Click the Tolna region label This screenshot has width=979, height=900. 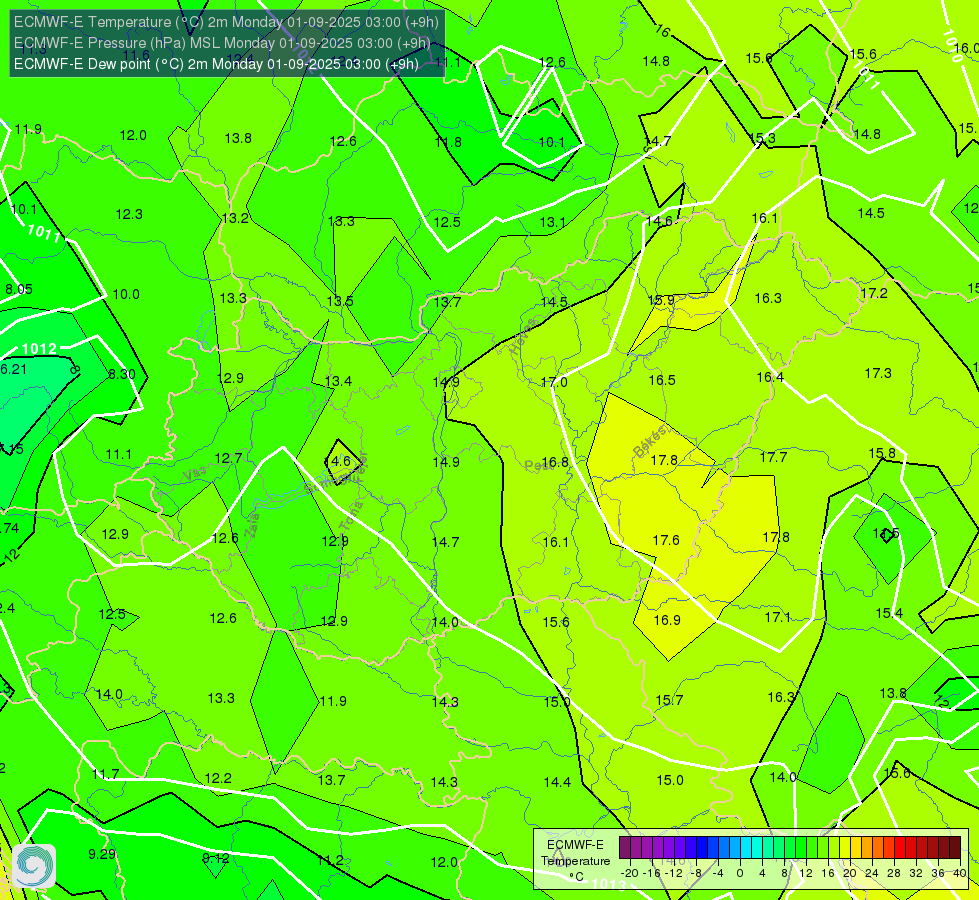coord(350,516)
